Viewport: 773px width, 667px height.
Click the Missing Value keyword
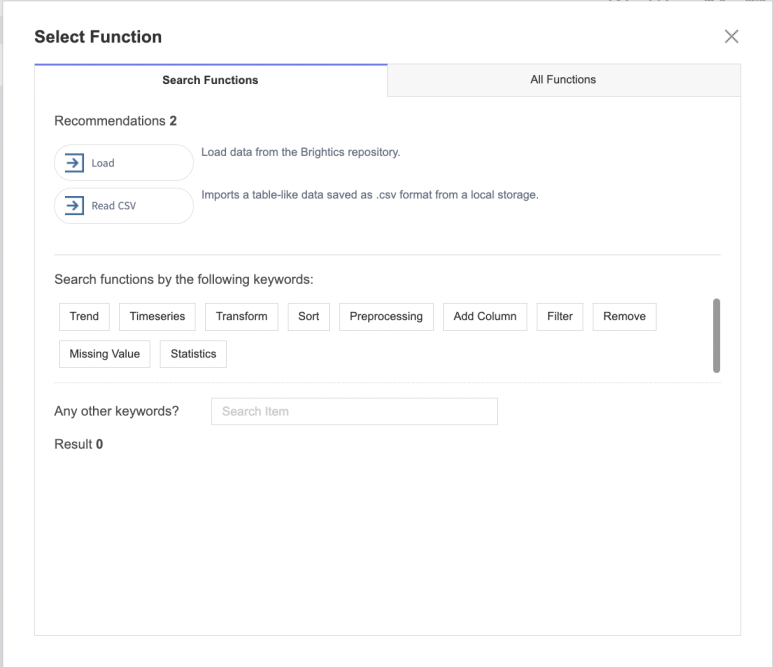104,355
